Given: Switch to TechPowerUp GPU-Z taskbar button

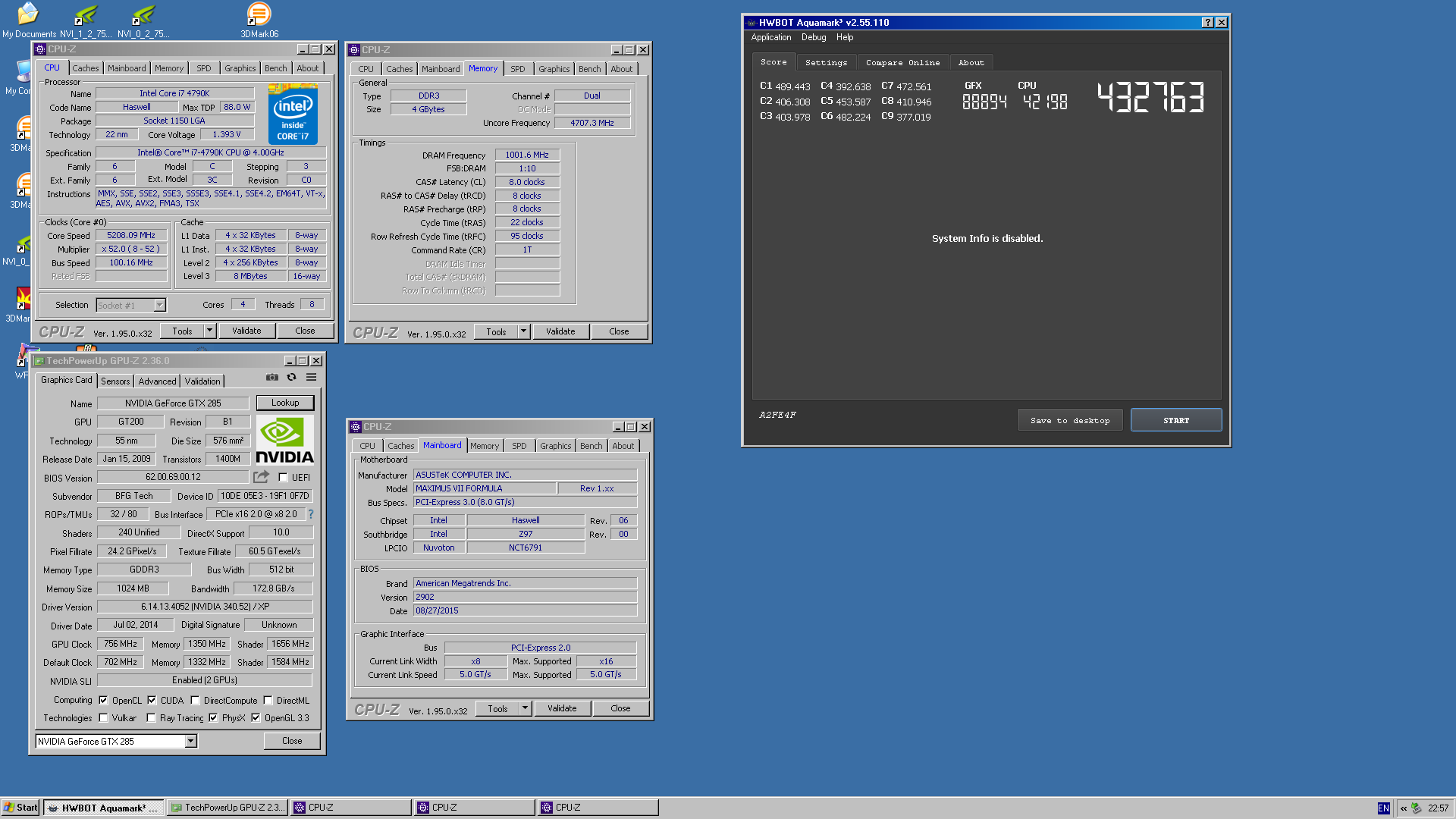Looking at the screenshot, I should 228,808.
